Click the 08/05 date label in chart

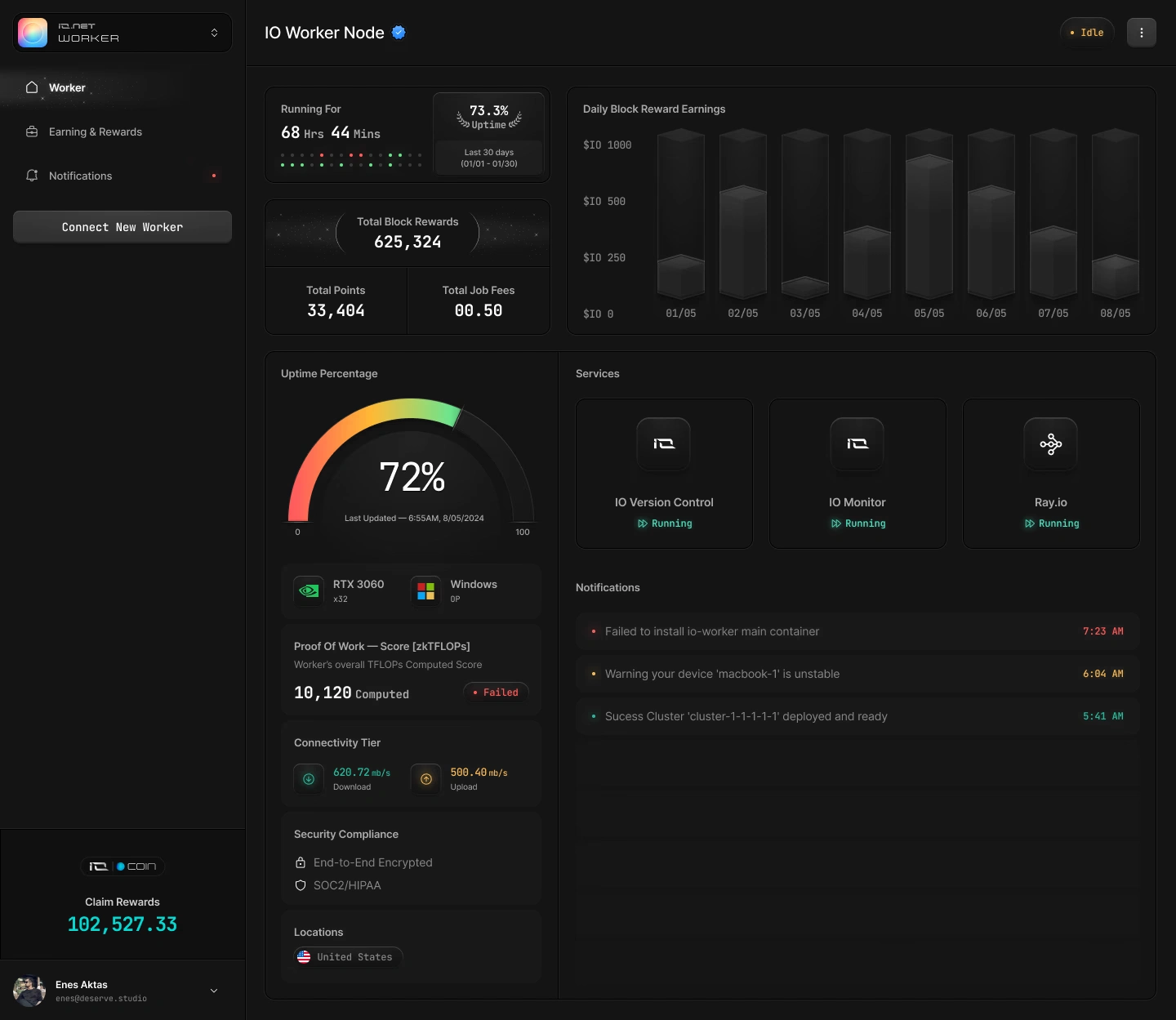tap(1116, 314)
